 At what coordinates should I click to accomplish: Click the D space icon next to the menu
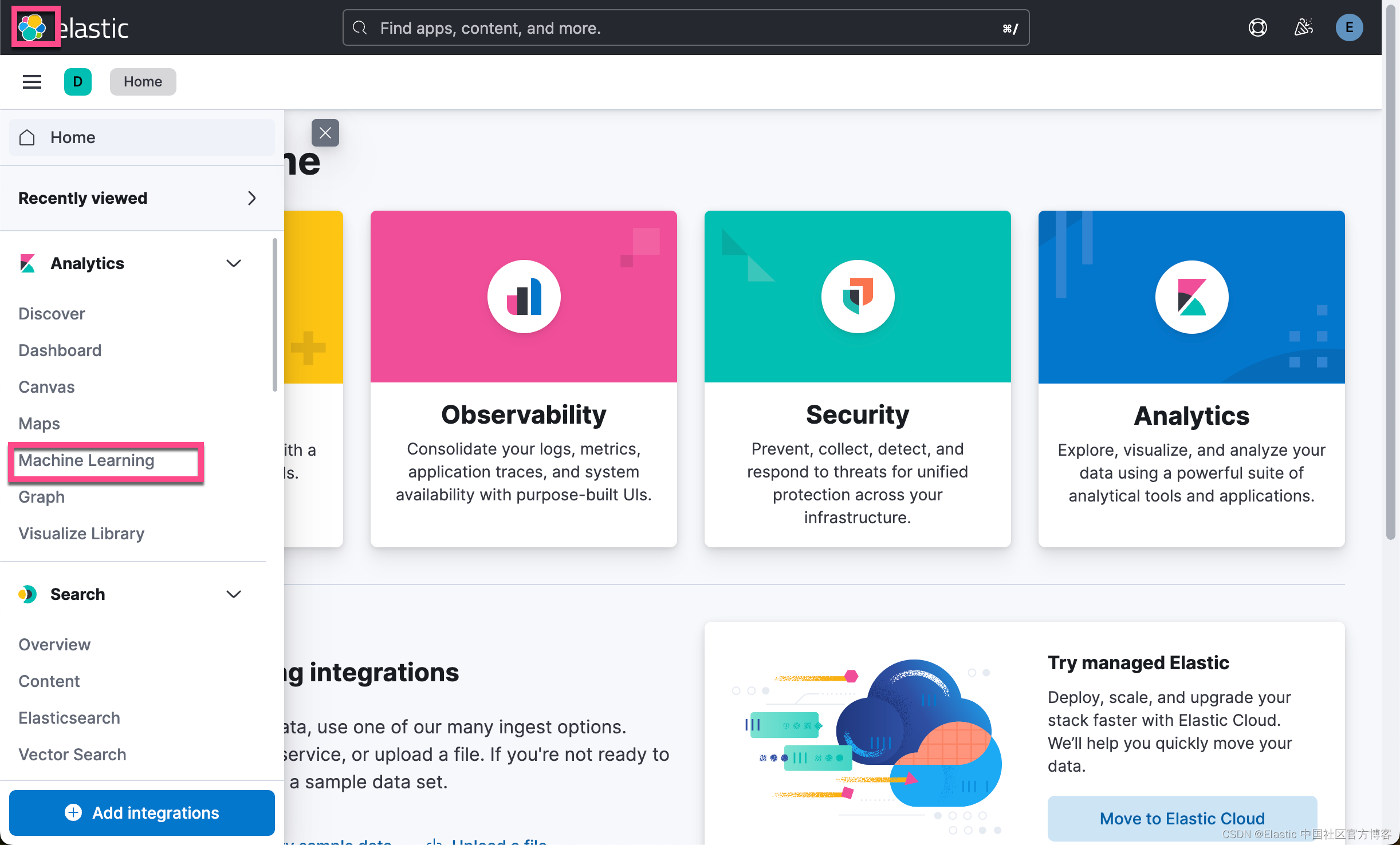pyautogui.click(x=78, y=81)
